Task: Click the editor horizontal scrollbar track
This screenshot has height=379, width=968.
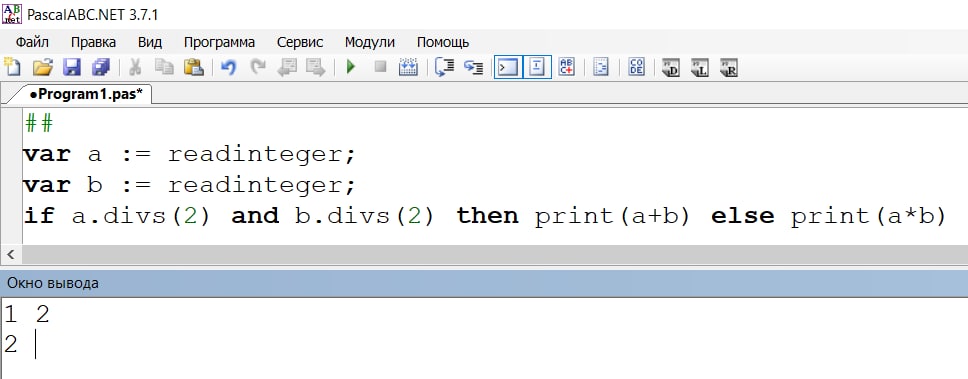Action: click(x=494, y=254)
